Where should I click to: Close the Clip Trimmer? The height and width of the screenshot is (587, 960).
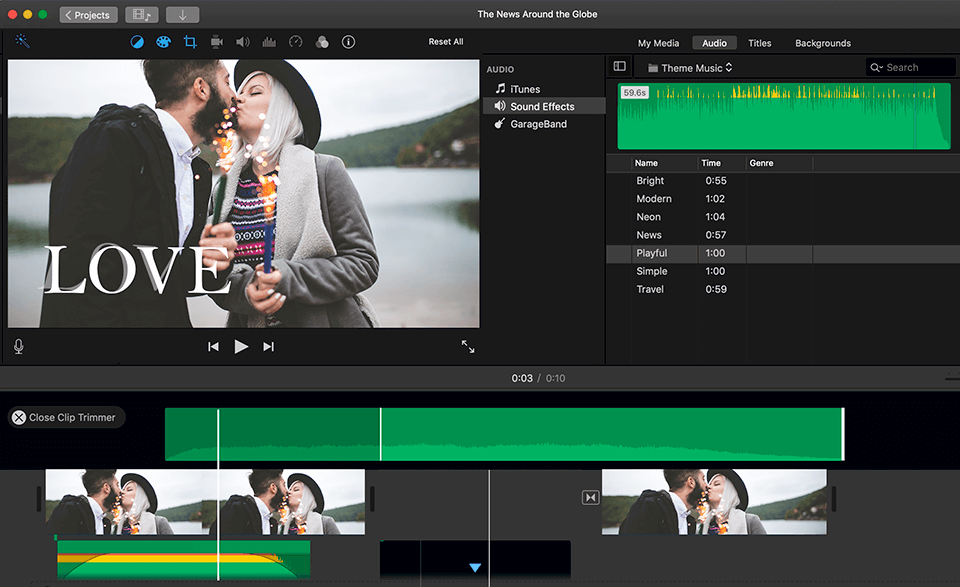[65, 417]
